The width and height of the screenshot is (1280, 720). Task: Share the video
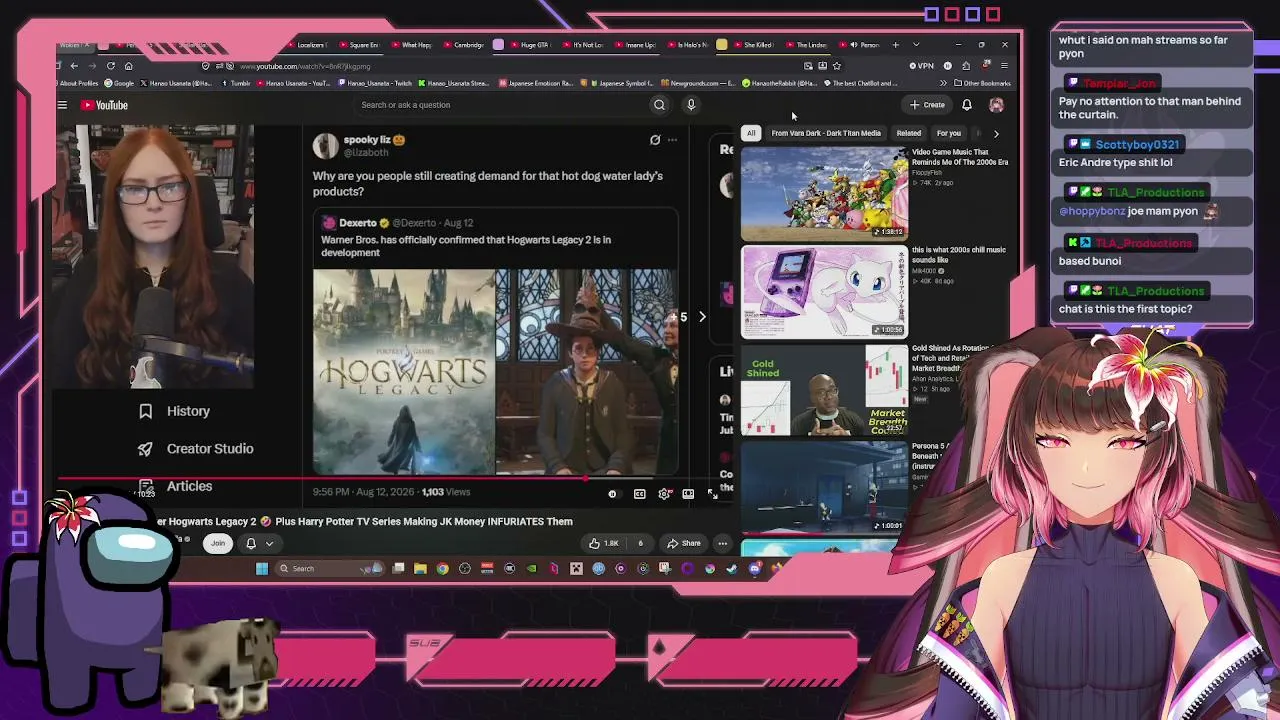coord(685,543)
